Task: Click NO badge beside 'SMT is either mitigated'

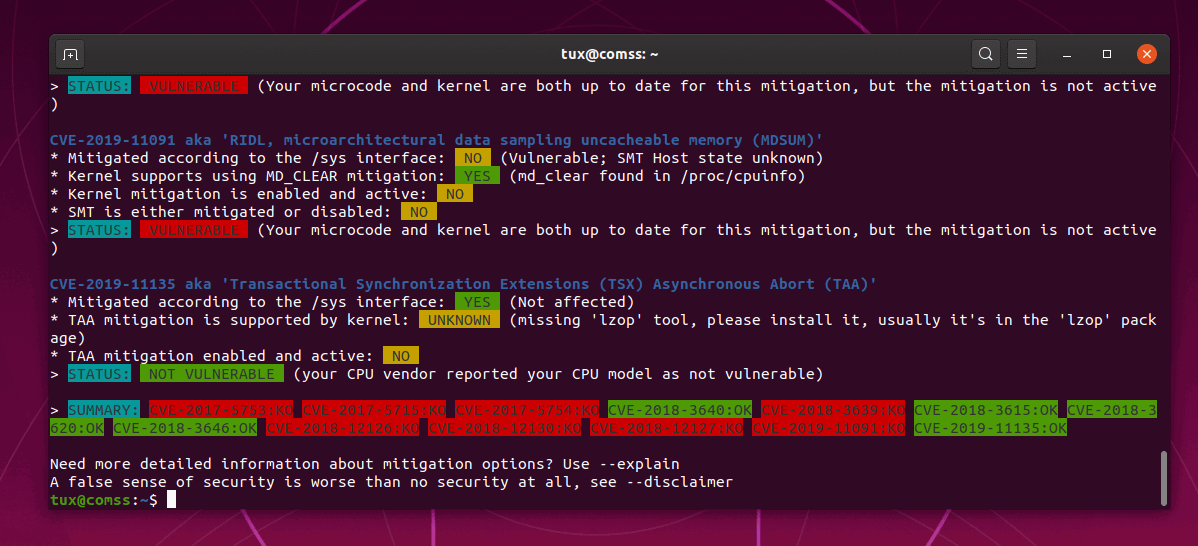Action: 419,212
